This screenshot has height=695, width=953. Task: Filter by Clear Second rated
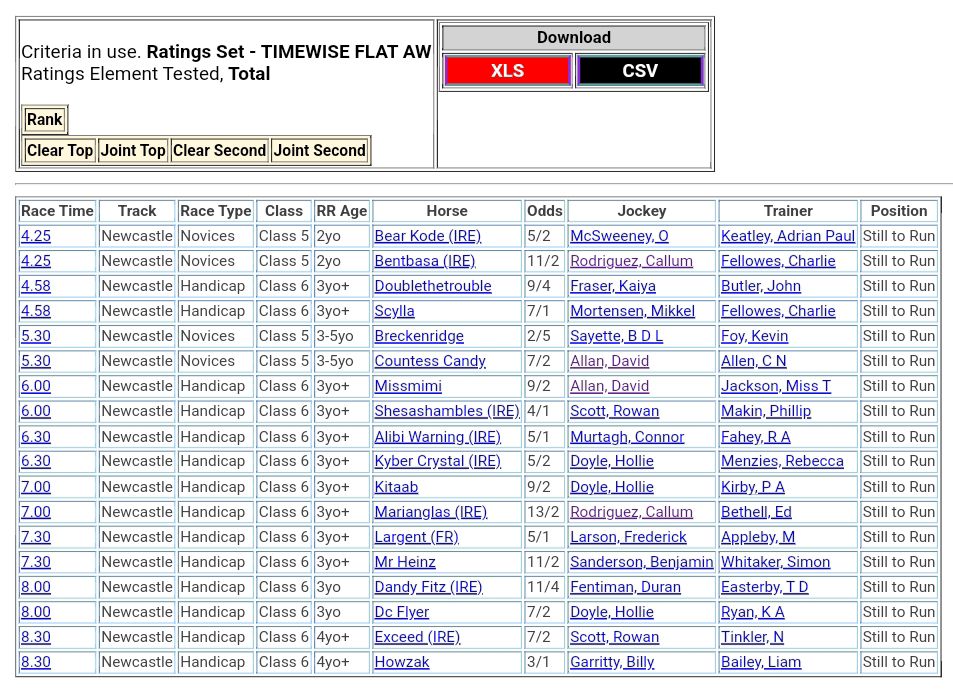(x=219, y=151)
